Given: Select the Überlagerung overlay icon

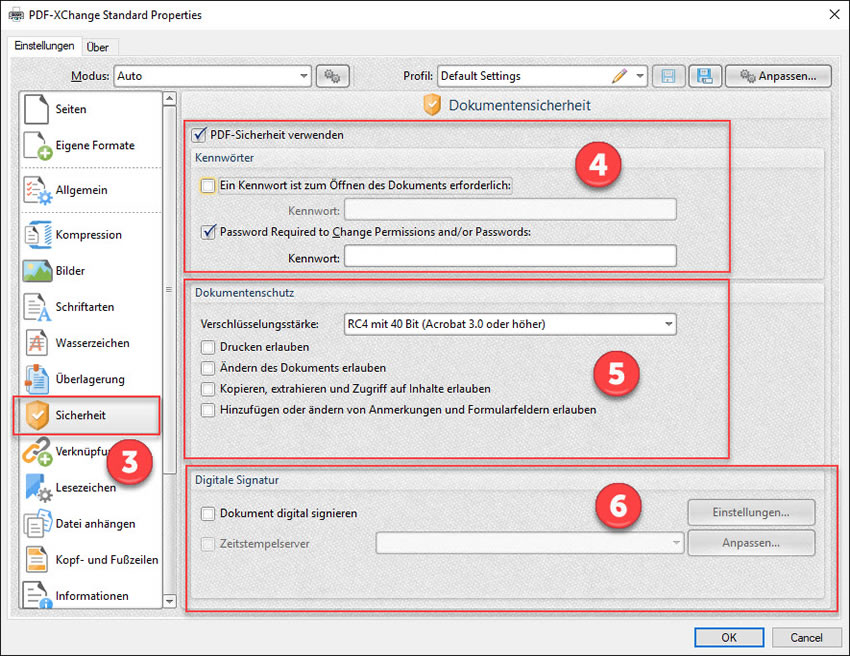Looking at the screenshot, I should (37, 379).
